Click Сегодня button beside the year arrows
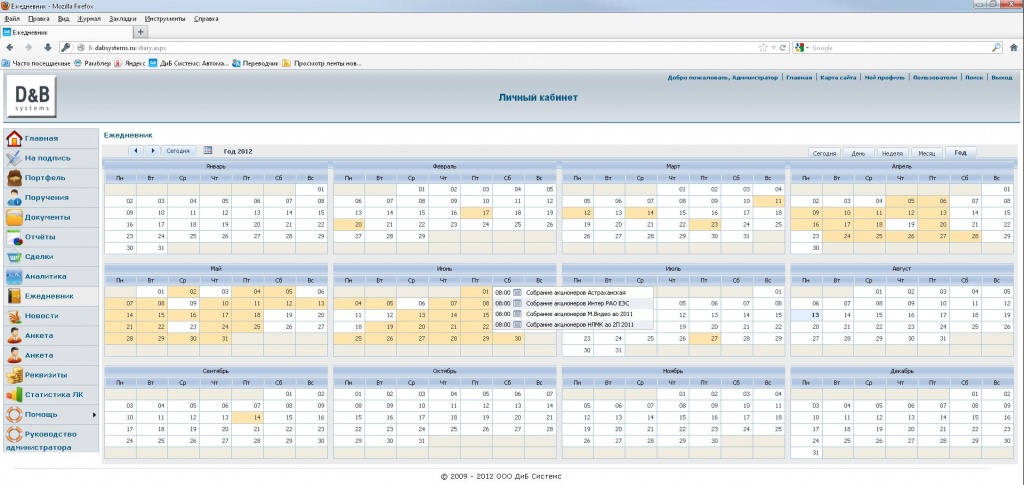 click(x=178, y=151)
